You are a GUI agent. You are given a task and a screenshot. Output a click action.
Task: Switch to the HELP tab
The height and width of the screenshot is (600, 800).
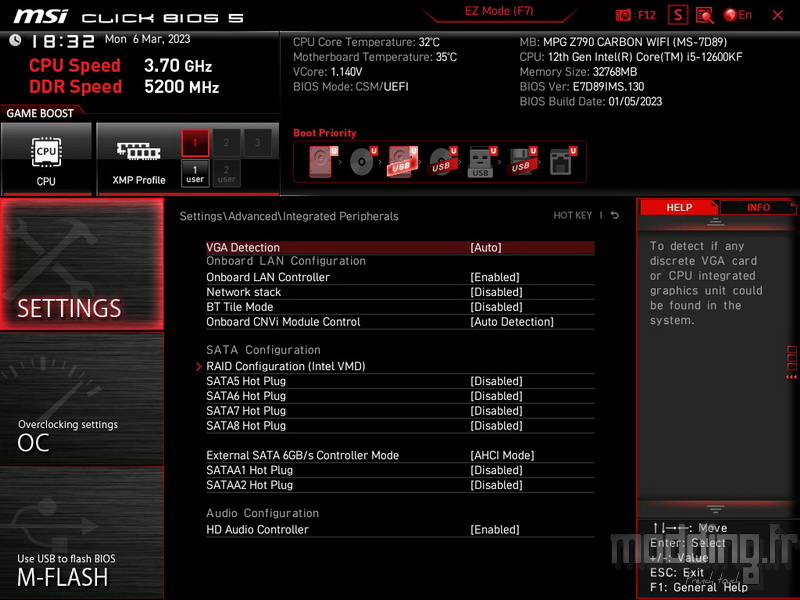point(679,208)
